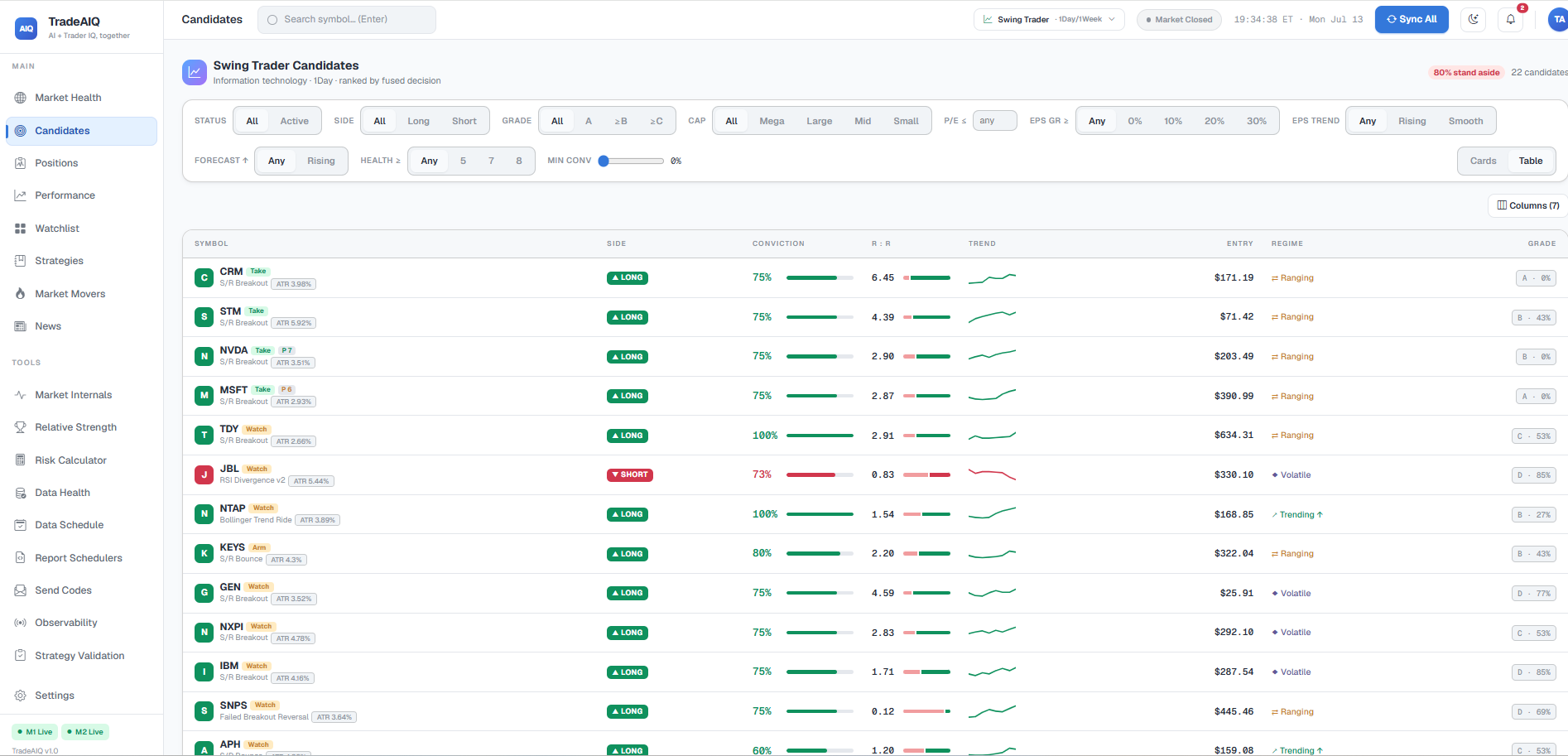Click the Market Closed status pill
1568x756 pixels.
point(1179,20)
